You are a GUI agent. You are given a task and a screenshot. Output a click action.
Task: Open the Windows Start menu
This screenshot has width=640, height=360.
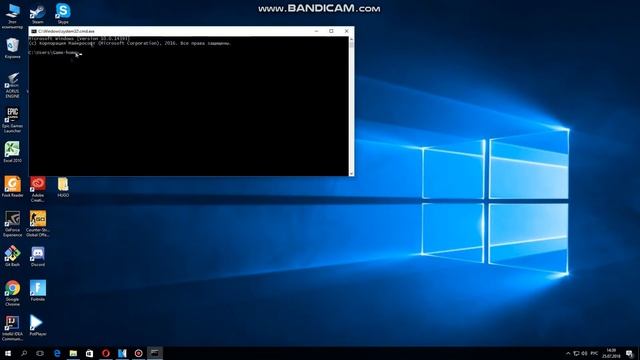8,353
